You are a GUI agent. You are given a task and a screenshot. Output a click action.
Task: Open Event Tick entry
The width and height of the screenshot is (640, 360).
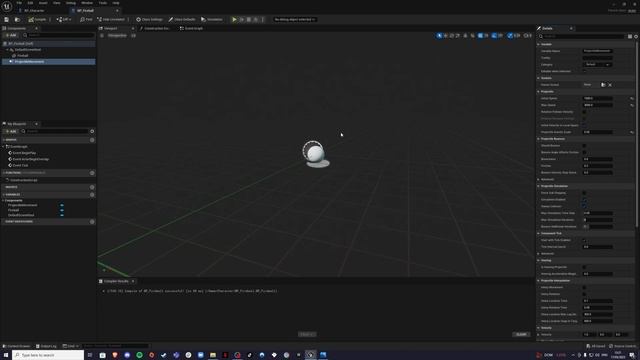pos(20,165)
